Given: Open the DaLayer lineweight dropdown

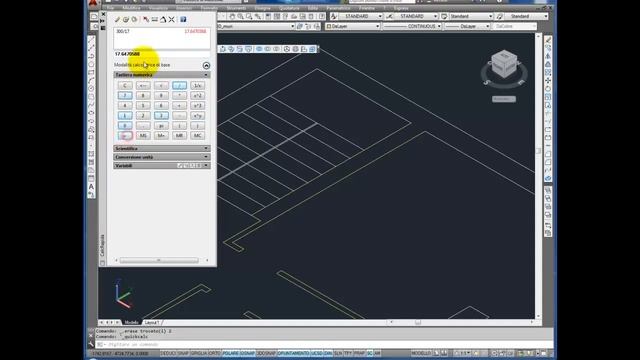Looking at the screenshot, I should 487,26.
